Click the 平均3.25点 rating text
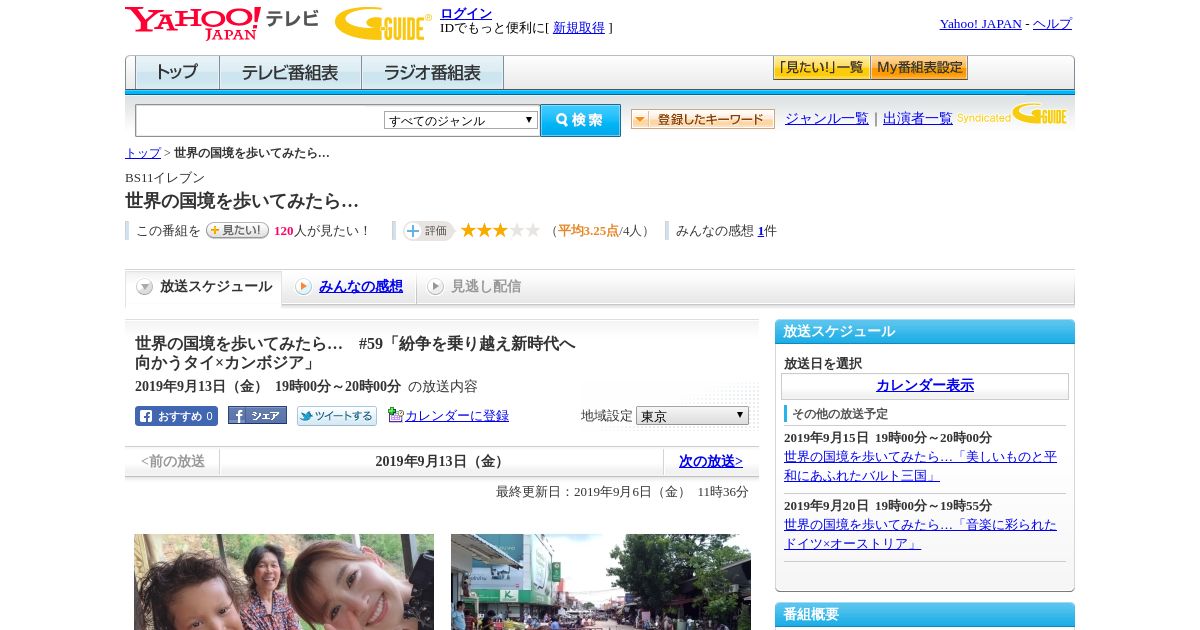This screenshot has width=1200, height=630. (x=588, y=231)
